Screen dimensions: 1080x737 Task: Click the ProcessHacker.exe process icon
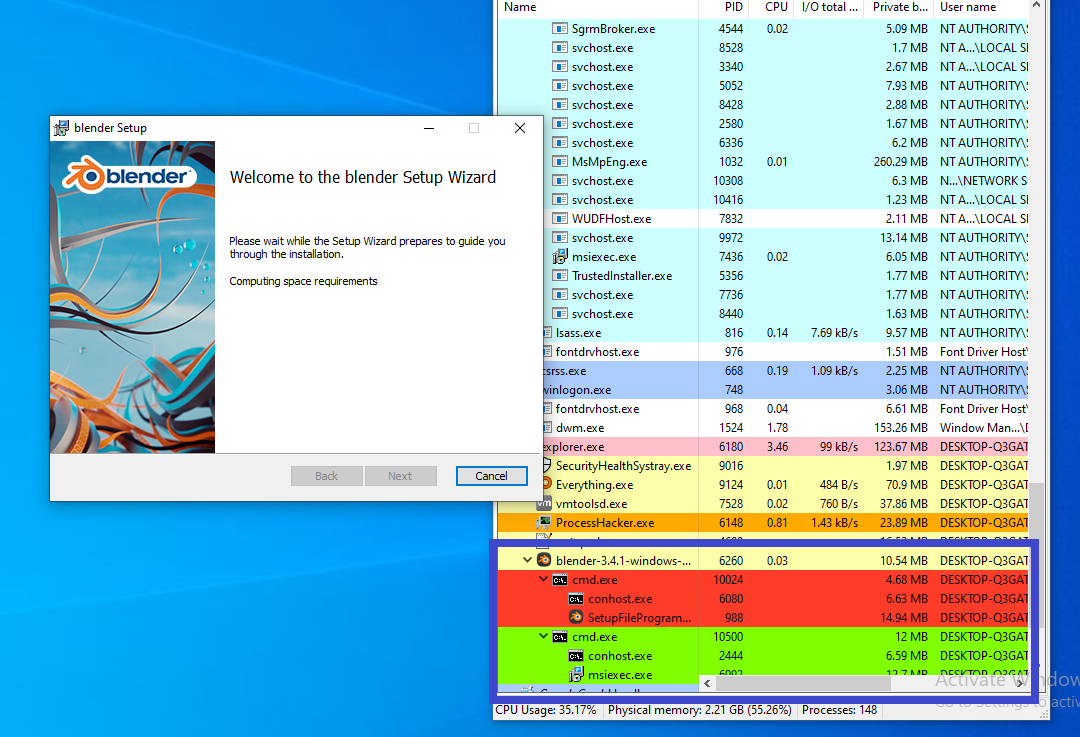tap(544, 522)
